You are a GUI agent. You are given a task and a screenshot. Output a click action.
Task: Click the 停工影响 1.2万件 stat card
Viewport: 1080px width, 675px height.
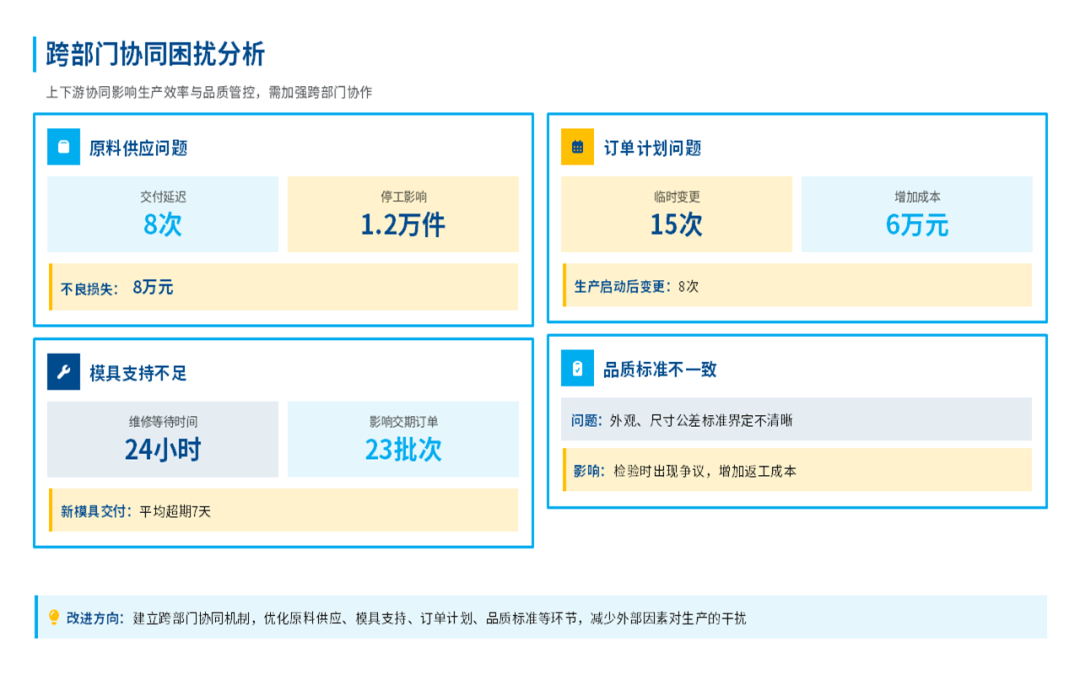tap(403, 214)
